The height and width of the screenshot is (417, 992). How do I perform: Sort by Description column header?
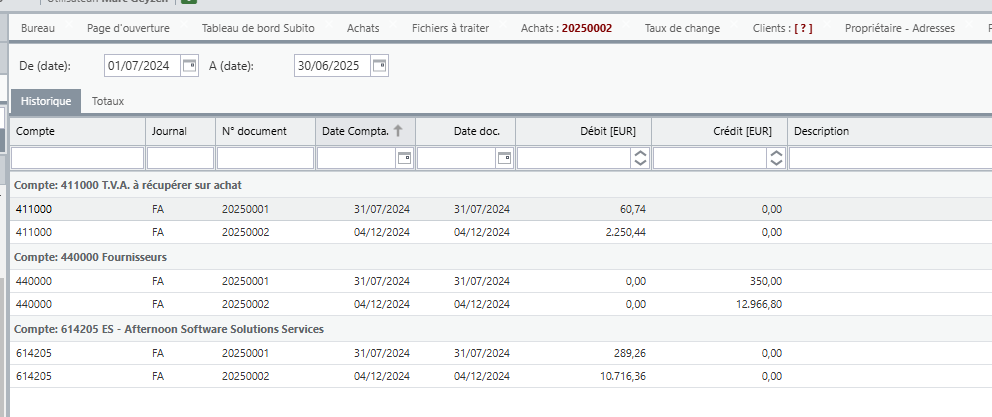(x=890, y=131)
